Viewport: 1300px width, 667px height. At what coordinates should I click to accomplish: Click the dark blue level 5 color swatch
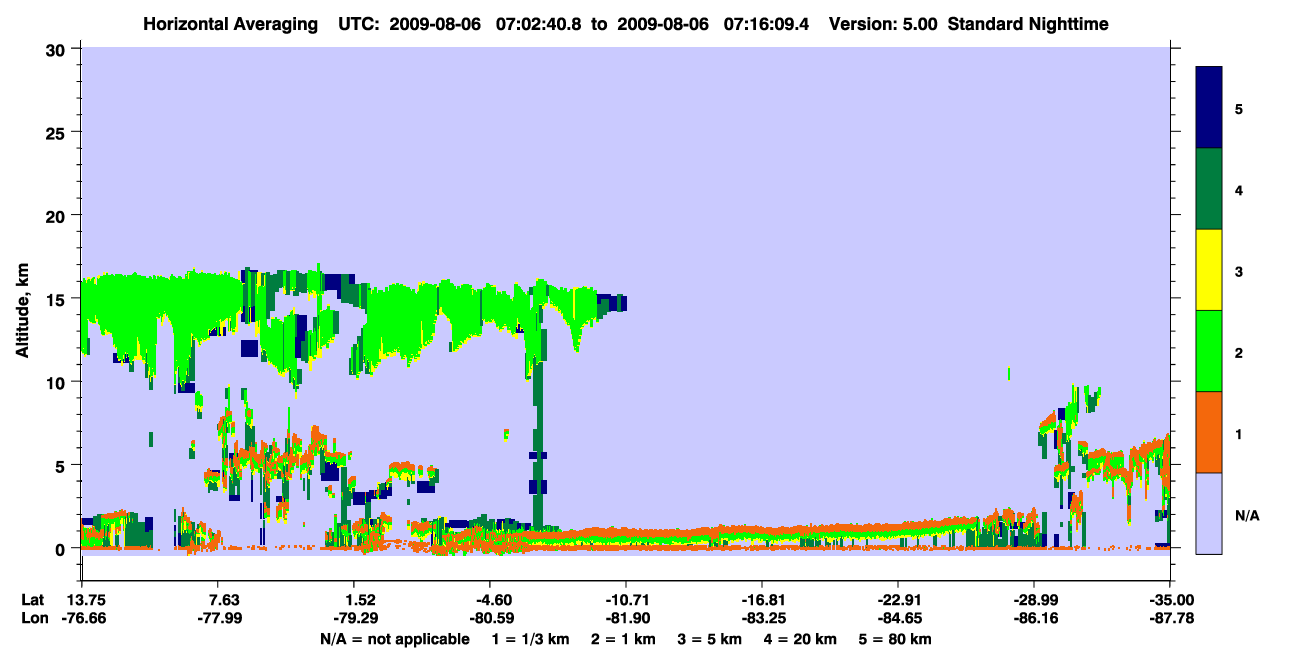coord(1209,108)
